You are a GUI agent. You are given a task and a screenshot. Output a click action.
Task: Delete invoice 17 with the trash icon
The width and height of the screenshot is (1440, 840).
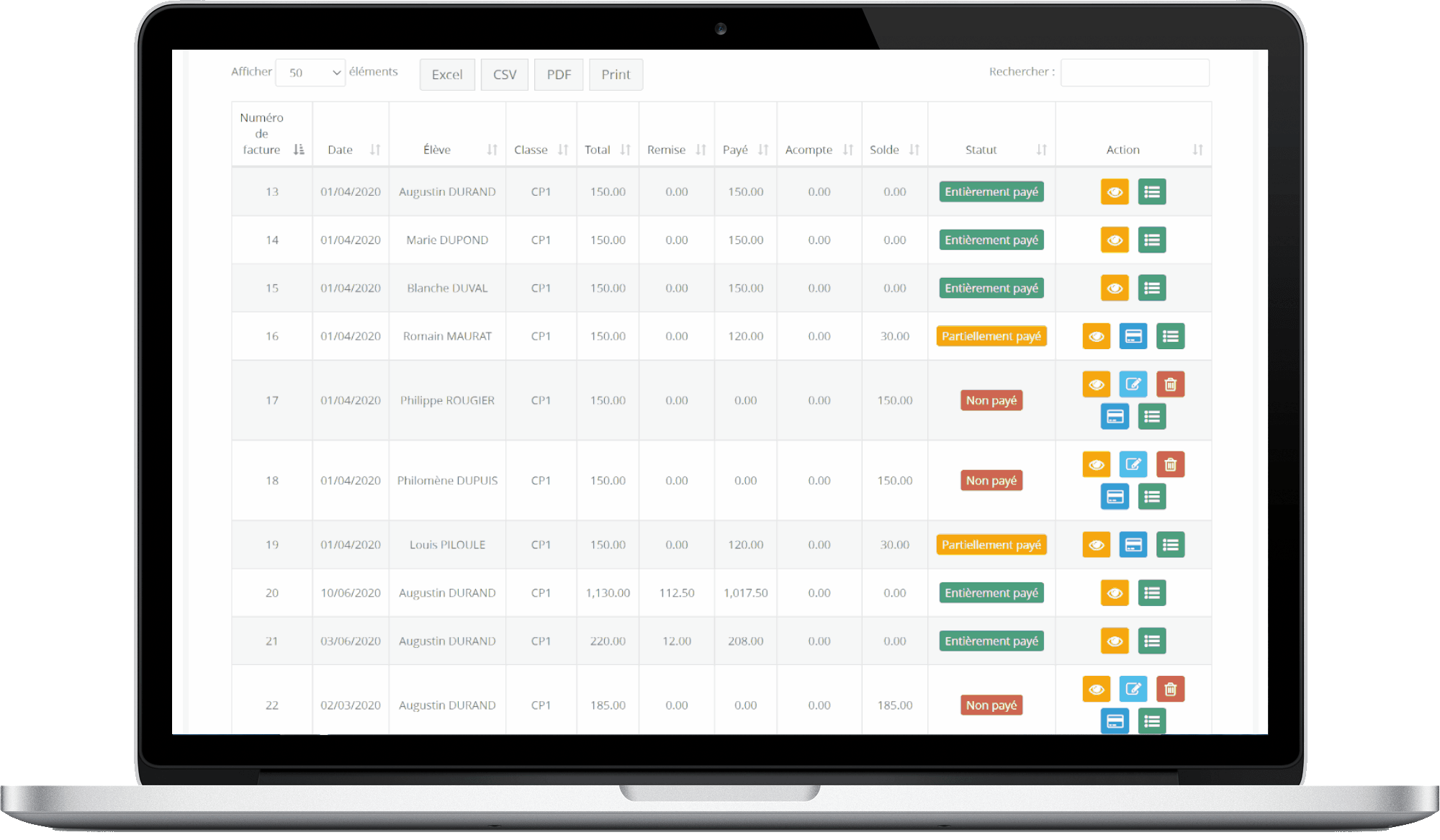(x=1171, y=385)
